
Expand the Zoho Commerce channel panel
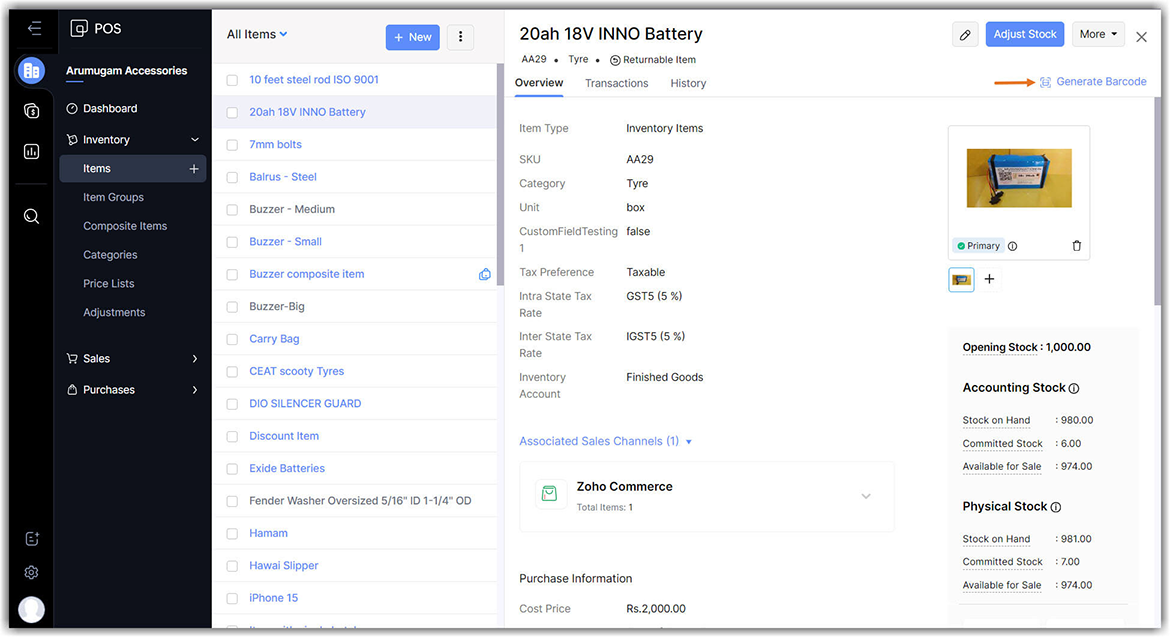(866, 496)
